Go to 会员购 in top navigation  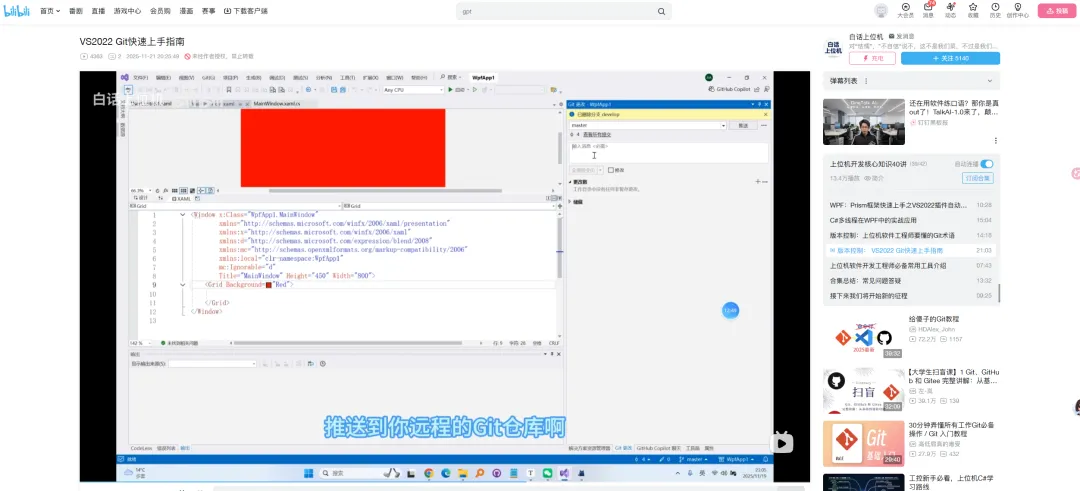pos(160,11)
